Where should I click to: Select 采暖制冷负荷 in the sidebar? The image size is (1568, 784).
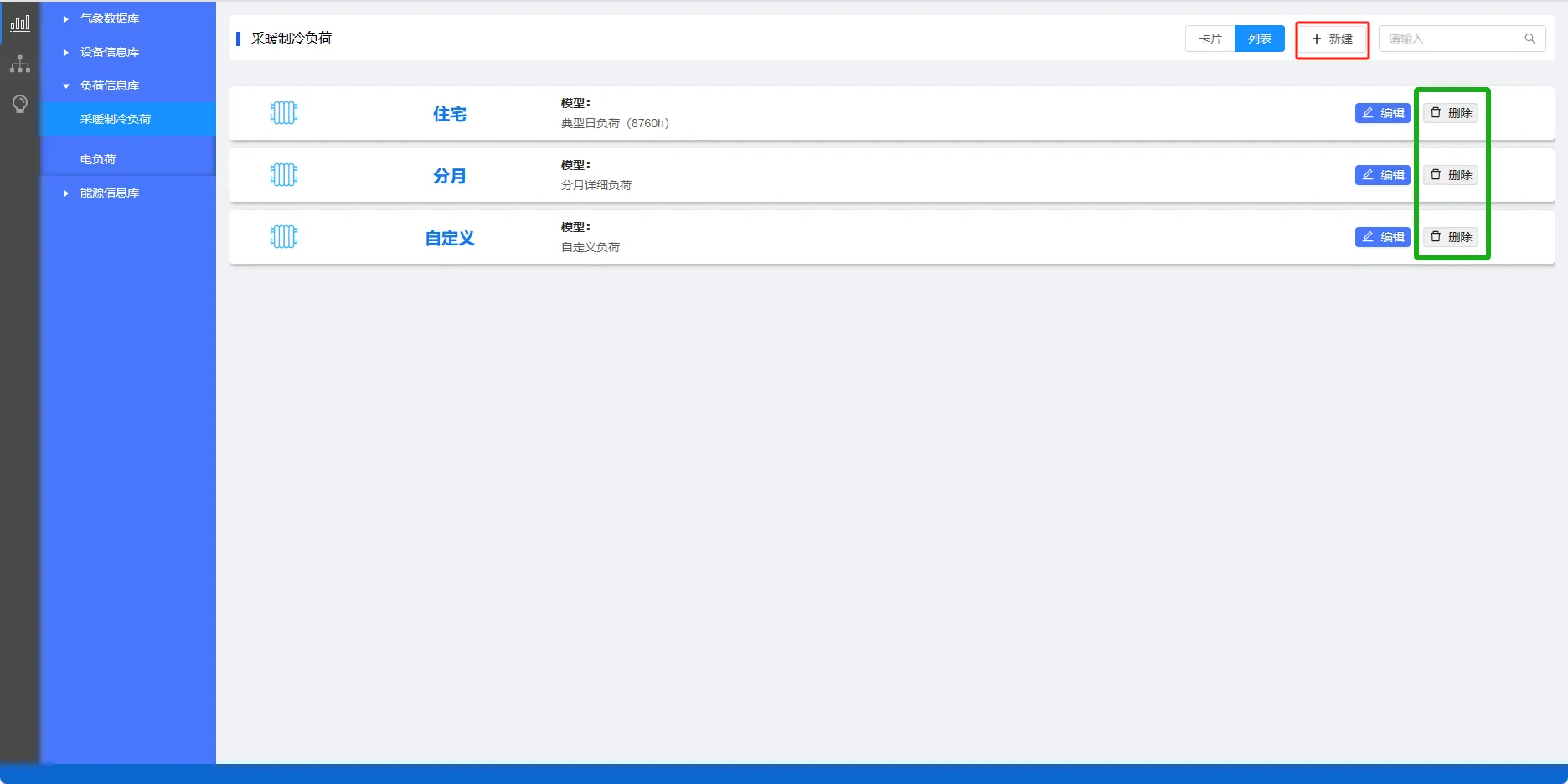[x=128, y=119]
